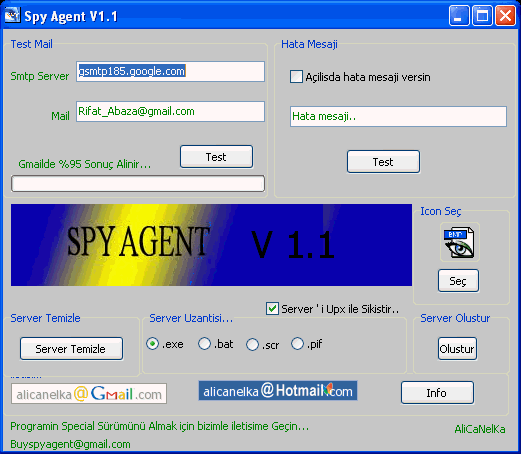Select the .pif server extension
Screen dimensions: 521x454
pos(297,344)
